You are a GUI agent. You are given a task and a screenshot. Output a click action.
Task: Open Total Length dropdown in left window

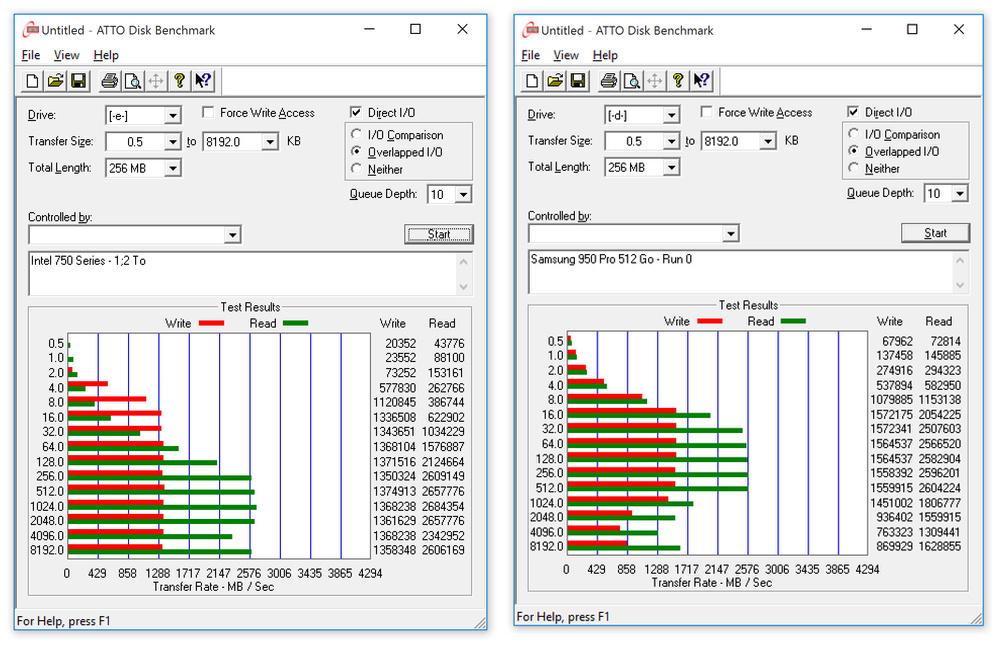172,168
